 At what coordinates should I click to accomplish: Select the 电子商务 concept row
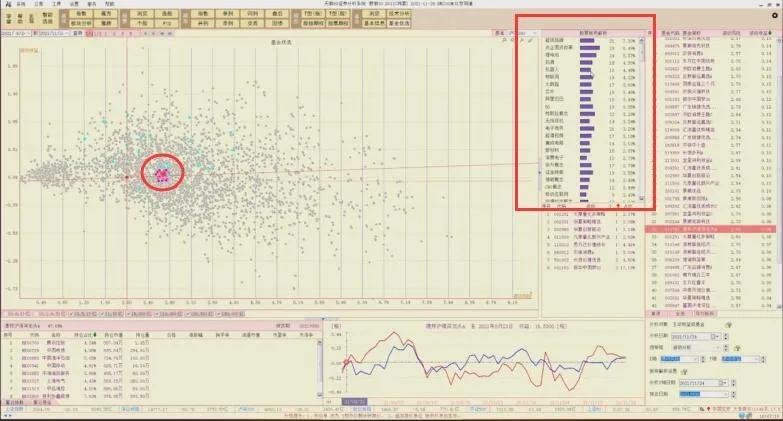(x=592, y=128)
